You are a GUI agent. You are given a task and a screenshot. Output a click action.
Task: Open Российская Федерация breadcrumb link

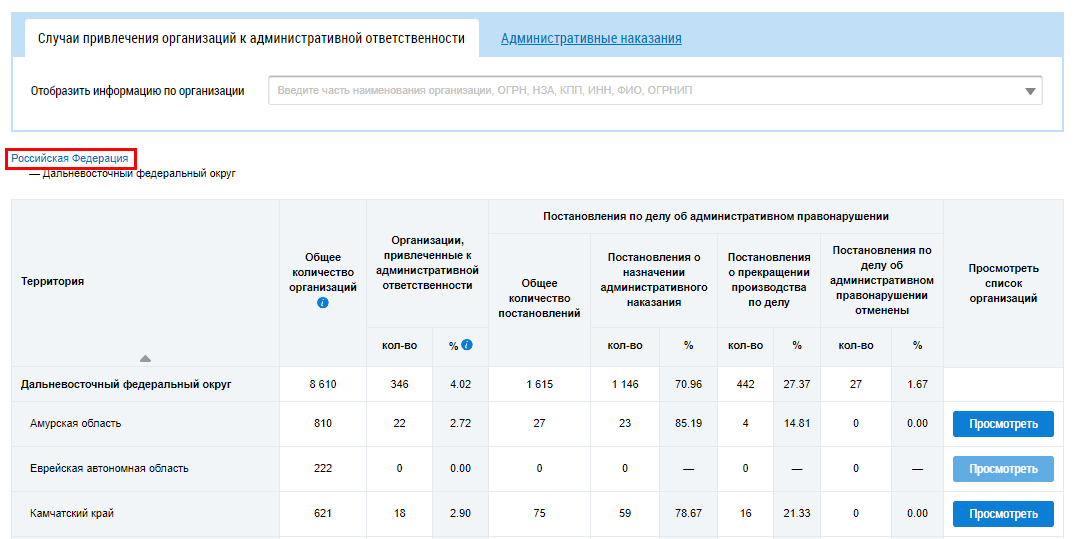70,158
